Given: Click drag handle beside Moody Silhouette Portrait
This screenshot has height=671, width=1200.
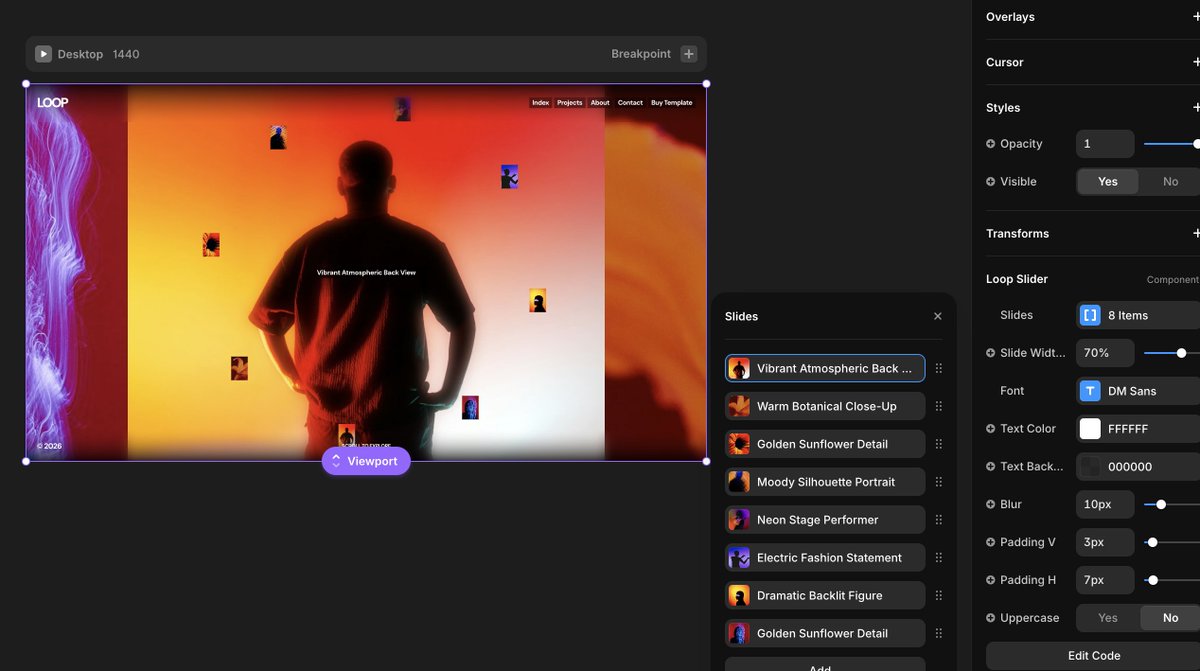Looking at the screenshot, I should 938,482.
